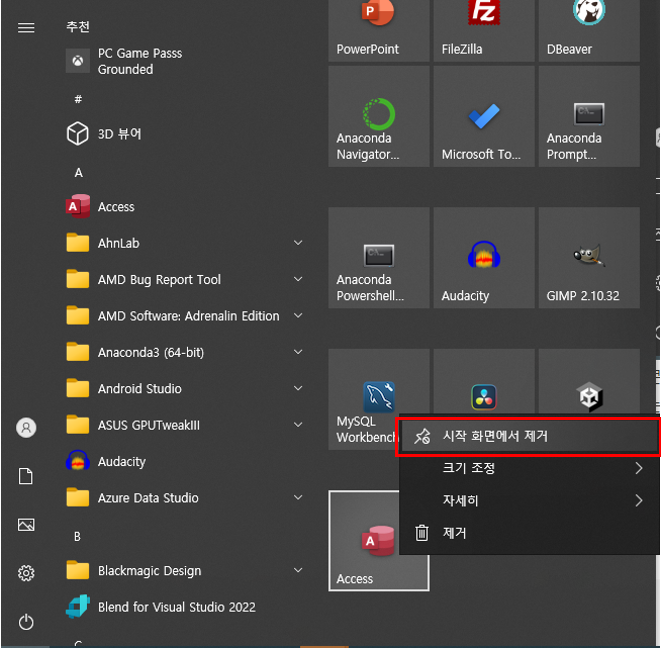Expand Azure Data Studio chevron
The width and height of the screenshot is (661, 649).
[298, 497]
